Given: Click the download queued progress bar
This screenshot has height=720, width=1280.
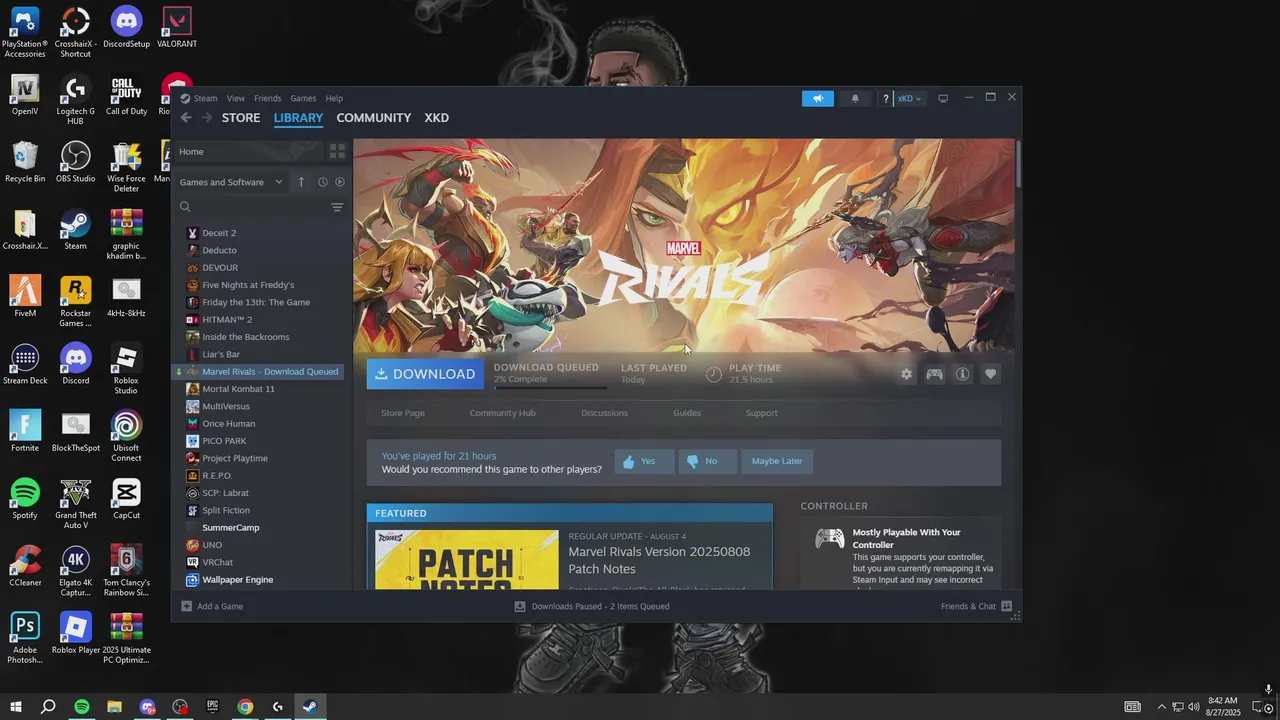Looking at the screenshot, I should tap(550, 387).
